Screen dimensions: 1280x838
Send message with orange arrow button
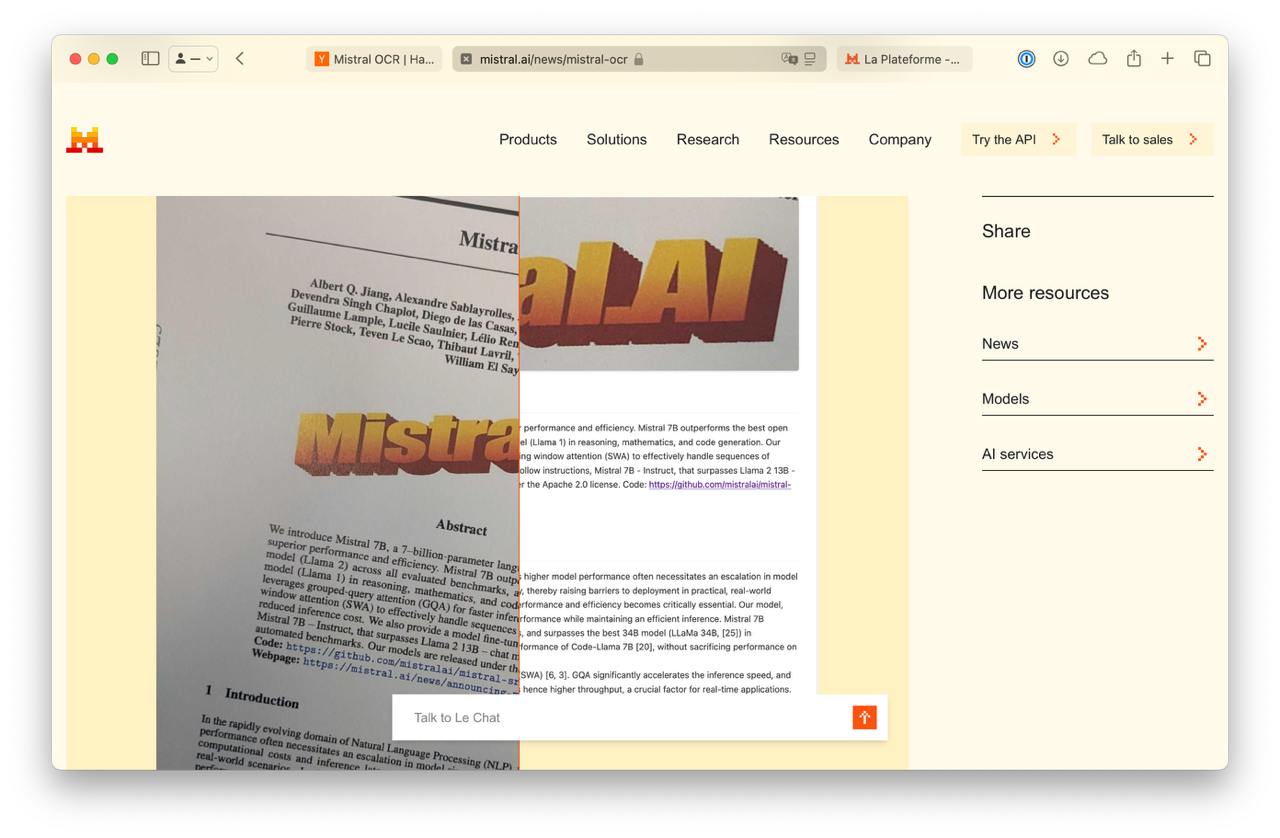point(865,718)
